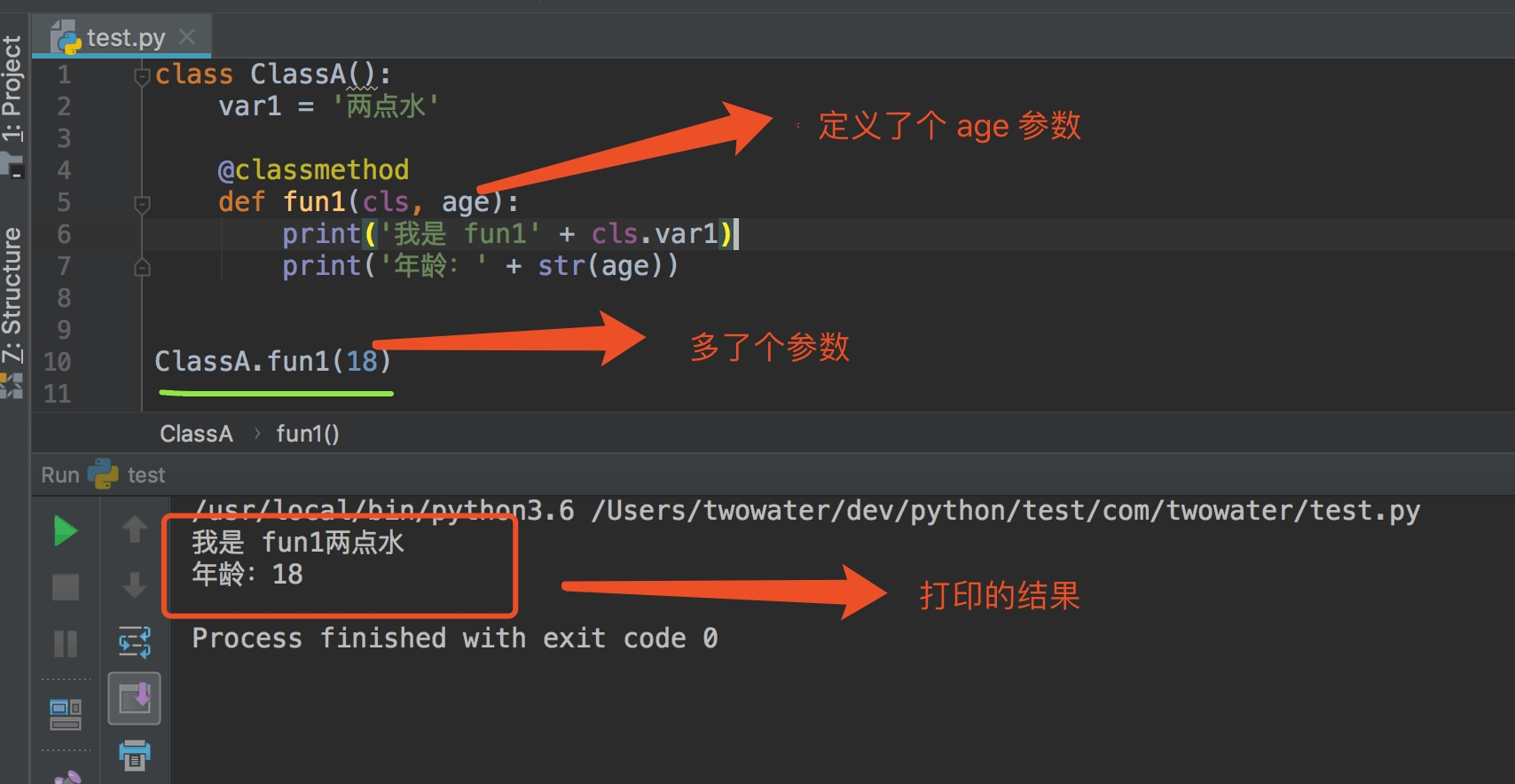Open the Print console output icon

click(135, 755)
